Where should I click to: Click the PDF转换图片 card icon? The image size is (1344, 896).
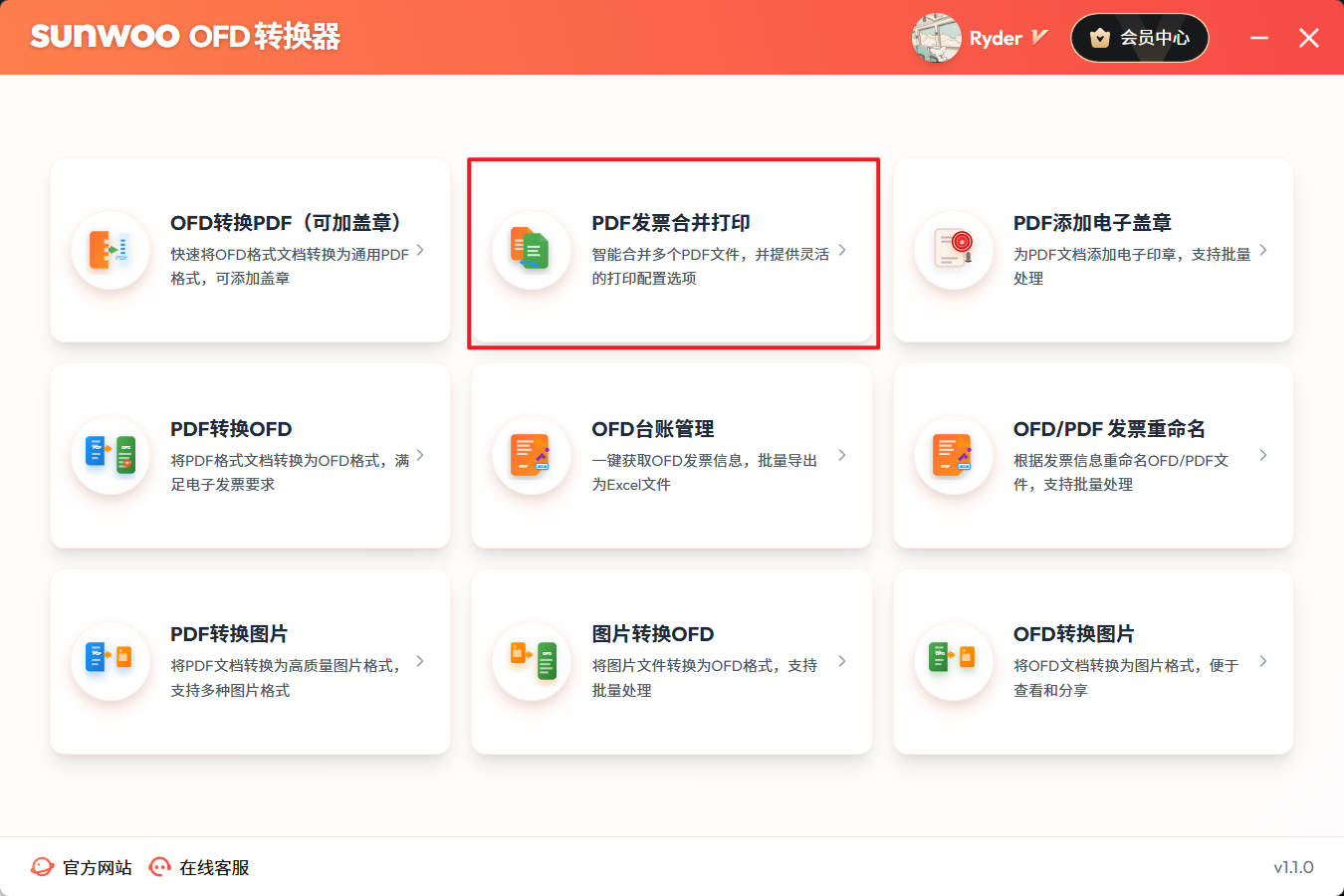pos(111,661)
